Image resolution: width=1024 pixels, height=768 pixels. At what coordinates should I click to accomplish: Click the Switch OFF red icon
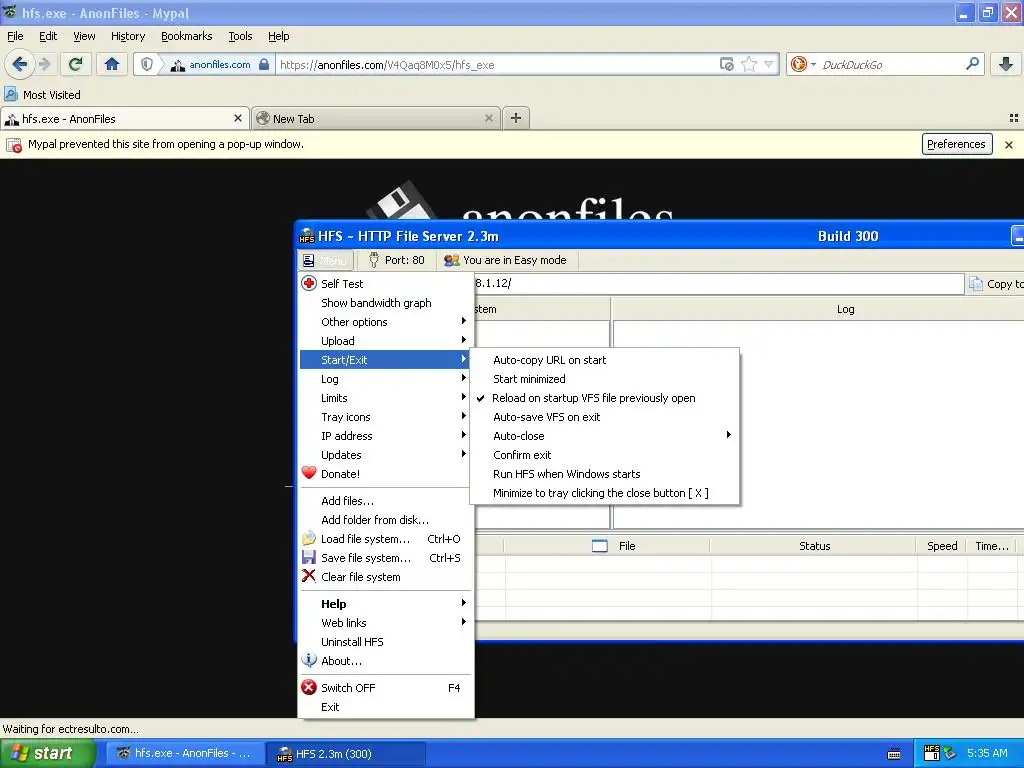[309, 687]
